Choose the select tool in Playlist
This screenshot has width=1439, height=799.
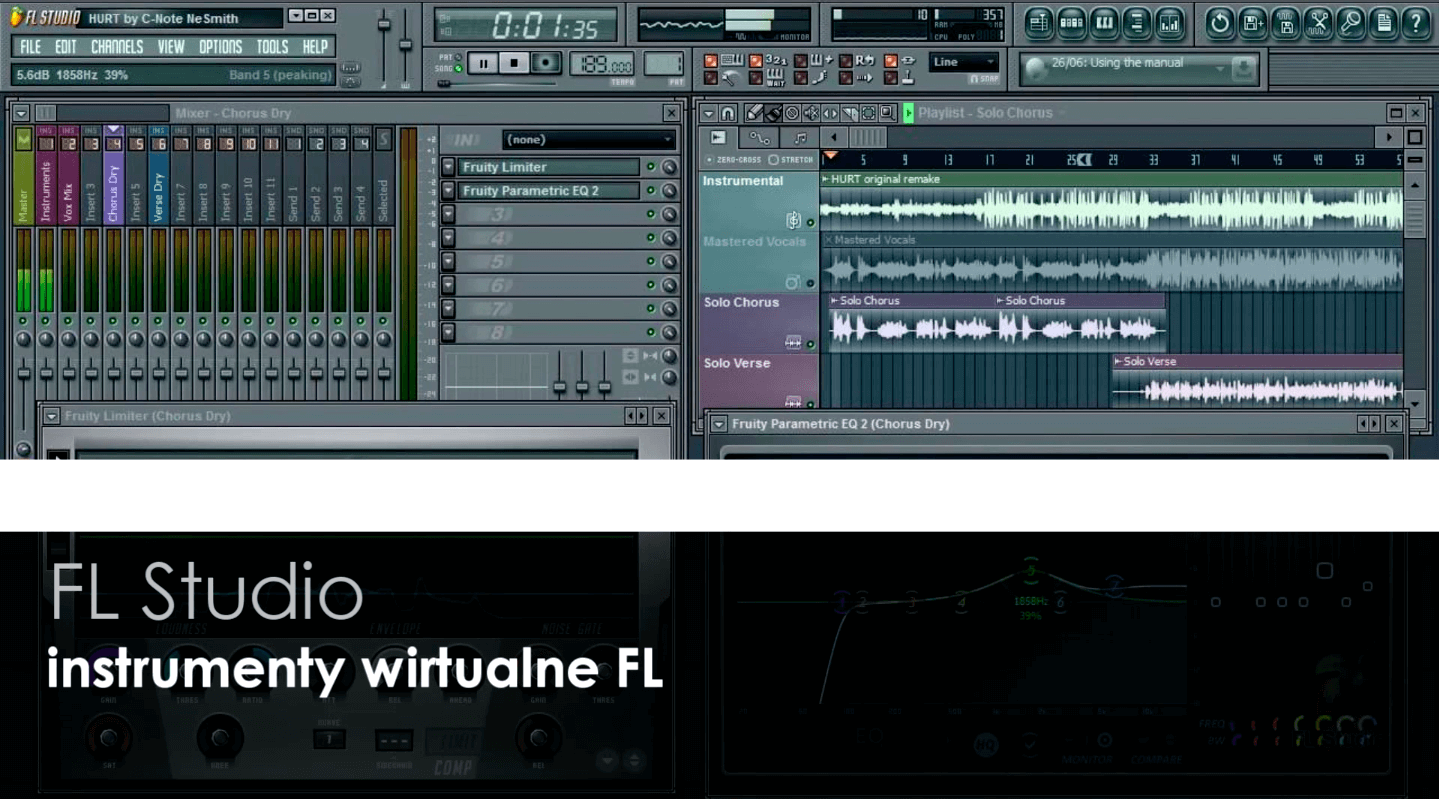(868, 113)
